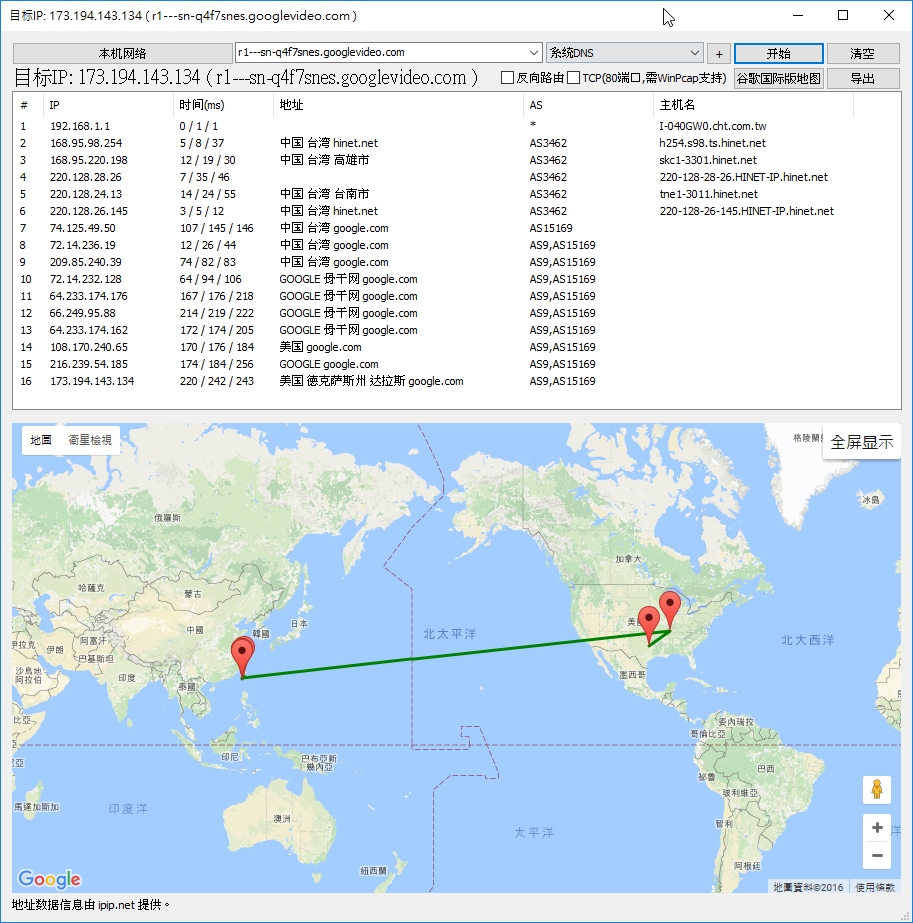This screenshot has height=923, width=913.
Task: Click hostname I-040GW0.cht.com.tw
Action: pos(713,126)
